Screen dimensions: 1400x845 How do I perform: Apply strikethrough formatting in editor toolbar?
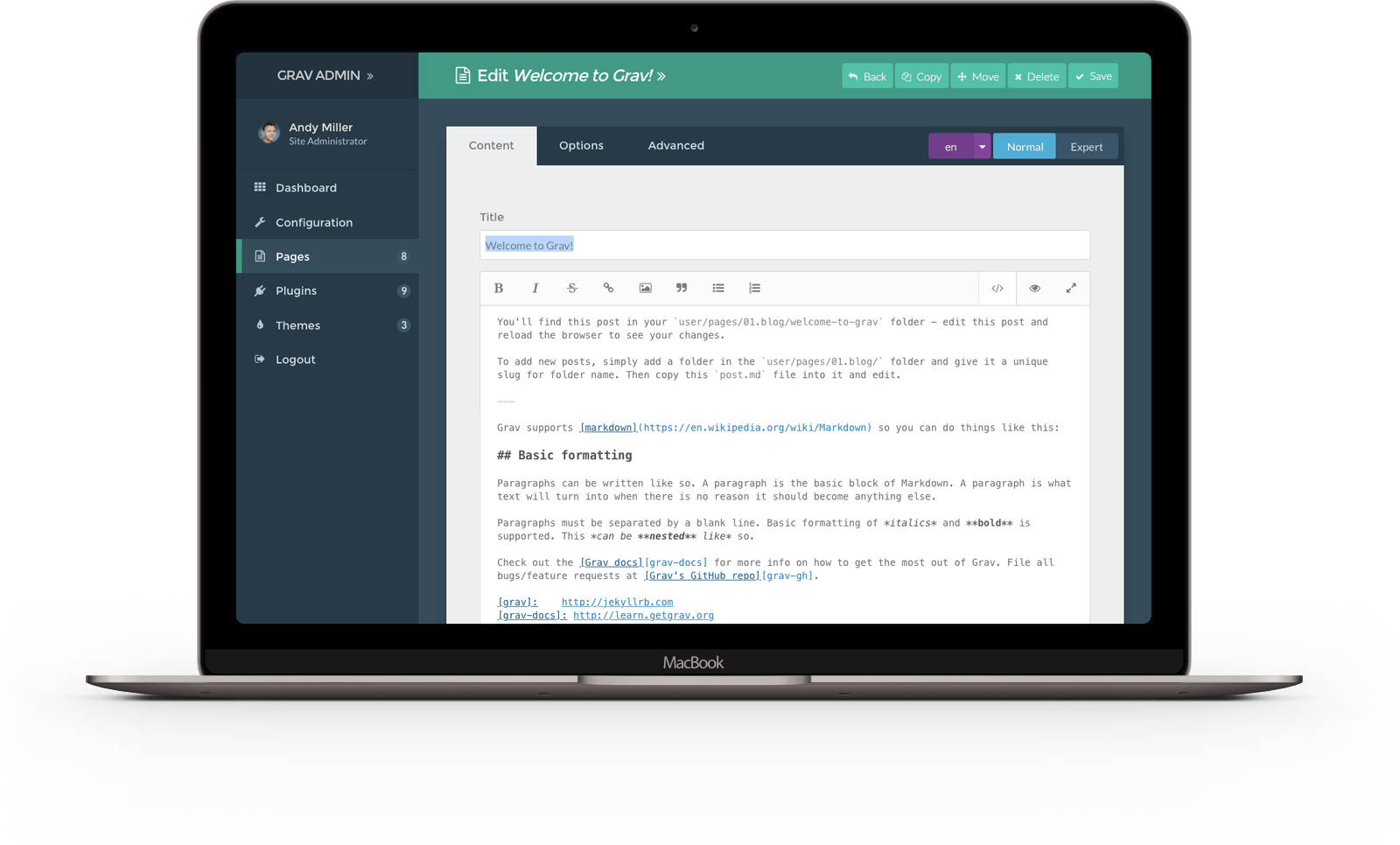[x=572, y=288]
